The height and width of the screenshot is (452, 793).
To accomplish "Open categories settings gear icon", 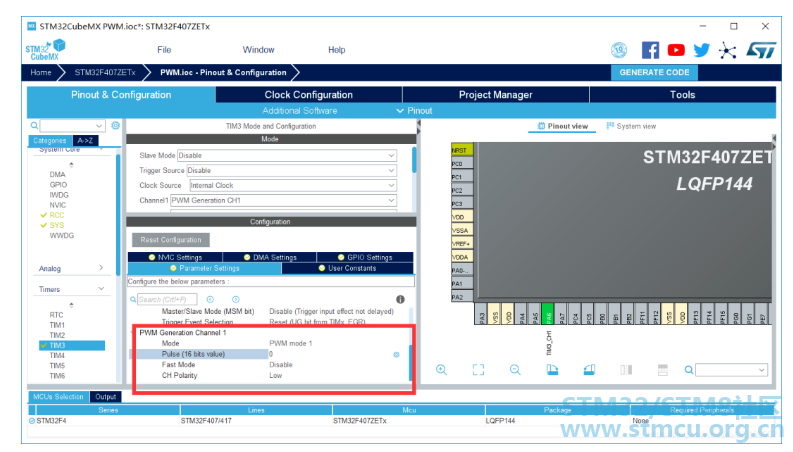I will pyautogui.click(x=115, y=125).
